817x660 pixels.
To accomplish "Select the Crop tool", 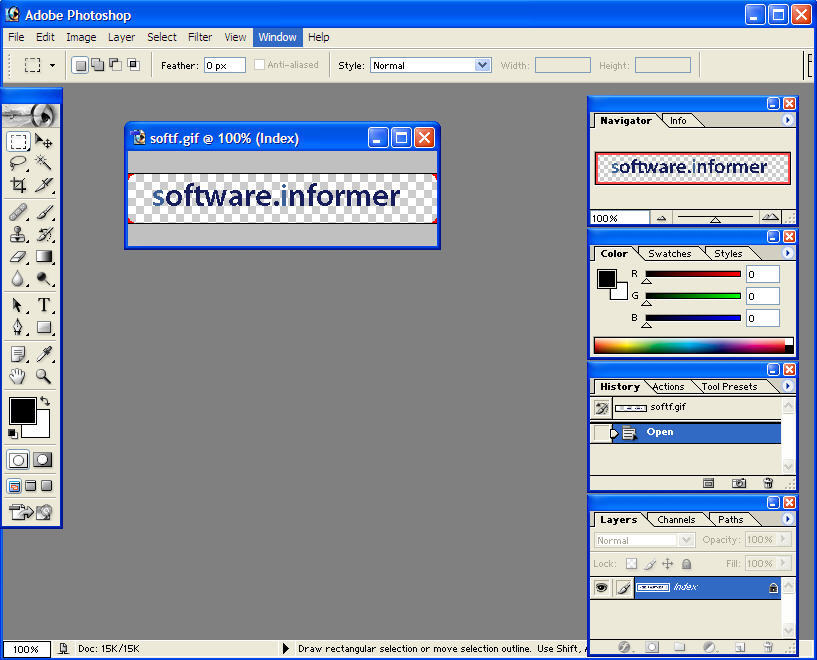I will click(x=18, y=185).
